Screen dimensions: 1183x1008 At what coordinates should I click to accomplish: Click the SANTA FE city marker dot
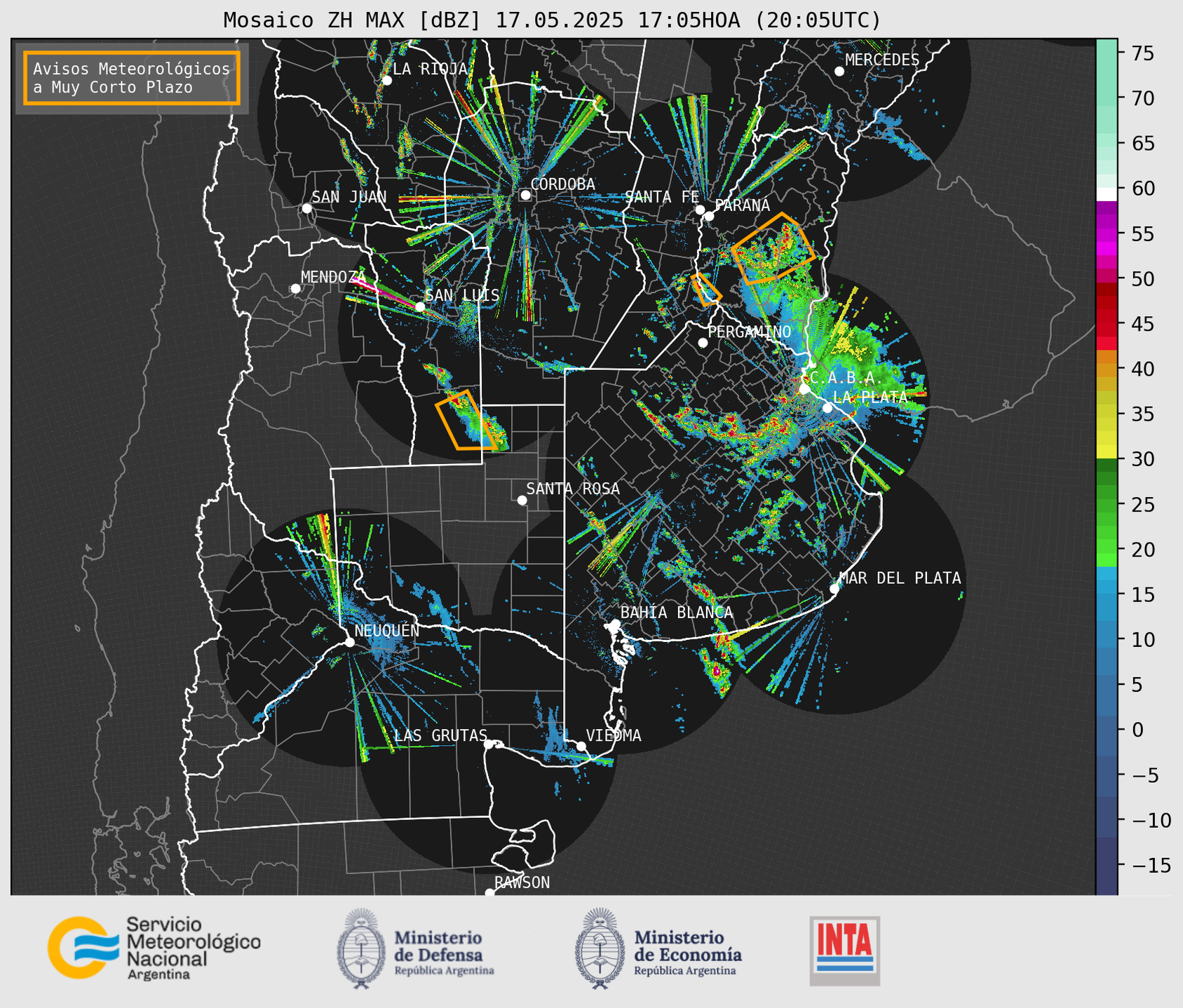point(700,210)
